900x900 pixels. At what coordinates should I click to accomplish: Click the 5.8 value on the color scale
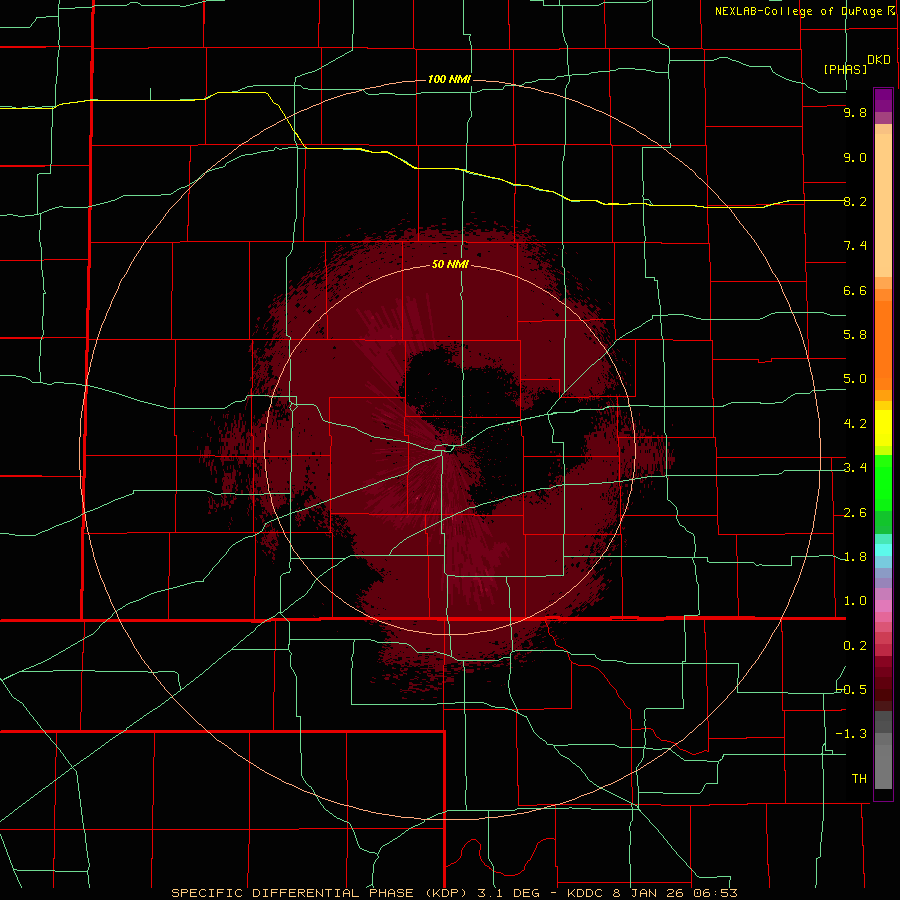pyautogui.click(x=855, y=335)
